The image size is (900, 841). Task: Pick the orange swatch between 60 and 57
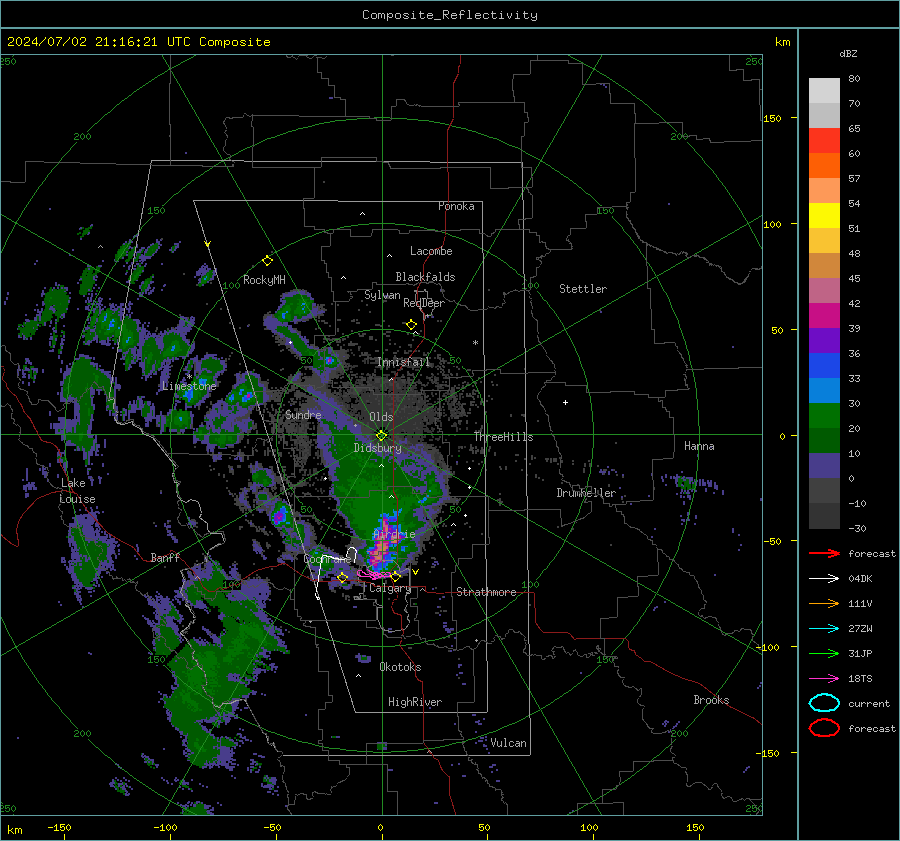(824, 166)
